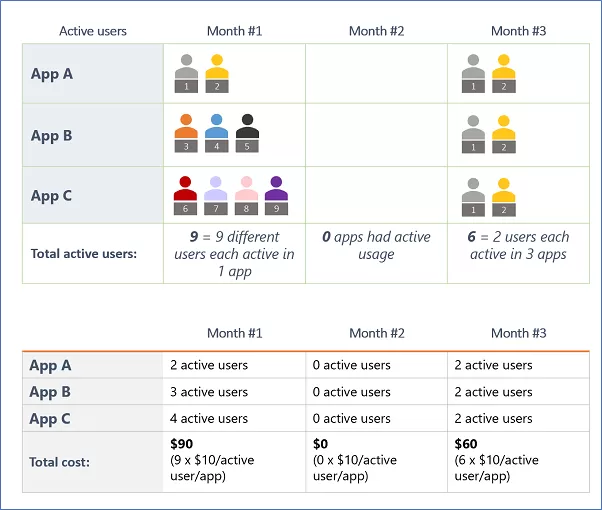Click the Month #2 header in the top table
The image size is (602, 510).
pos(376,31)
